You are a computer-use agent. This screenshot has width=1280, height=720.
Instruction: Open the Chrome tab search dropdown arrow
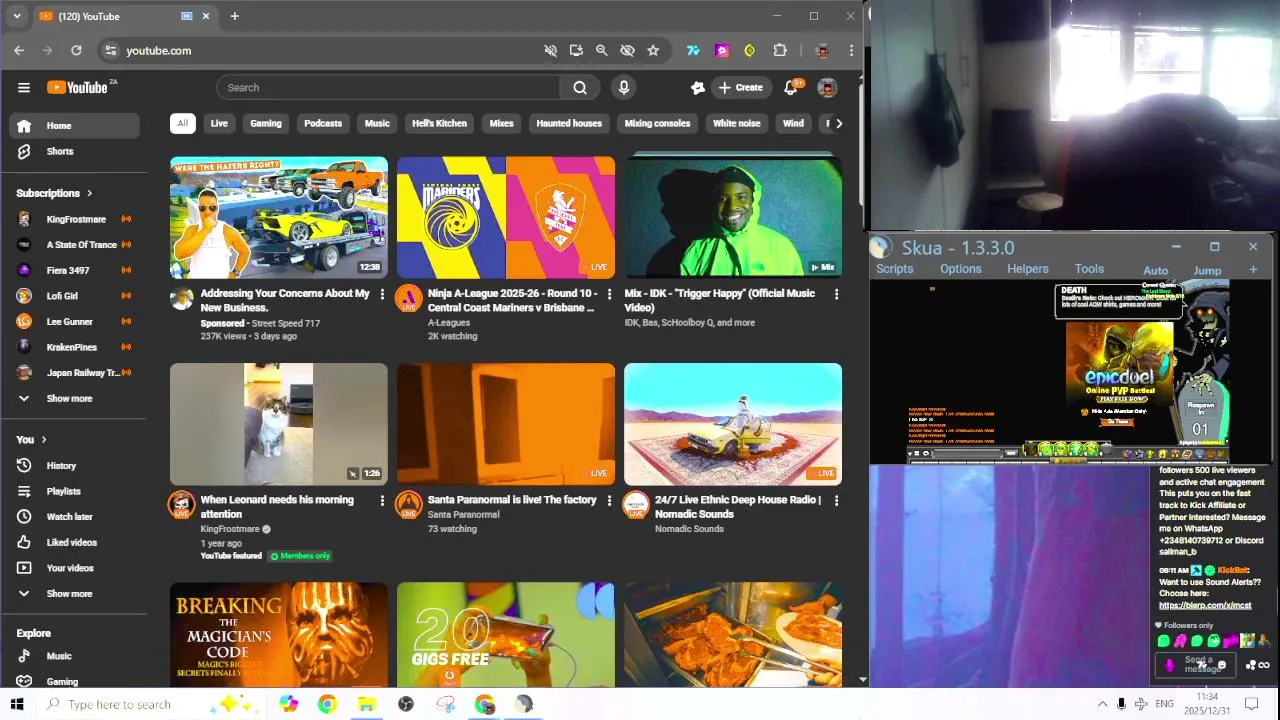click(16, 16)
